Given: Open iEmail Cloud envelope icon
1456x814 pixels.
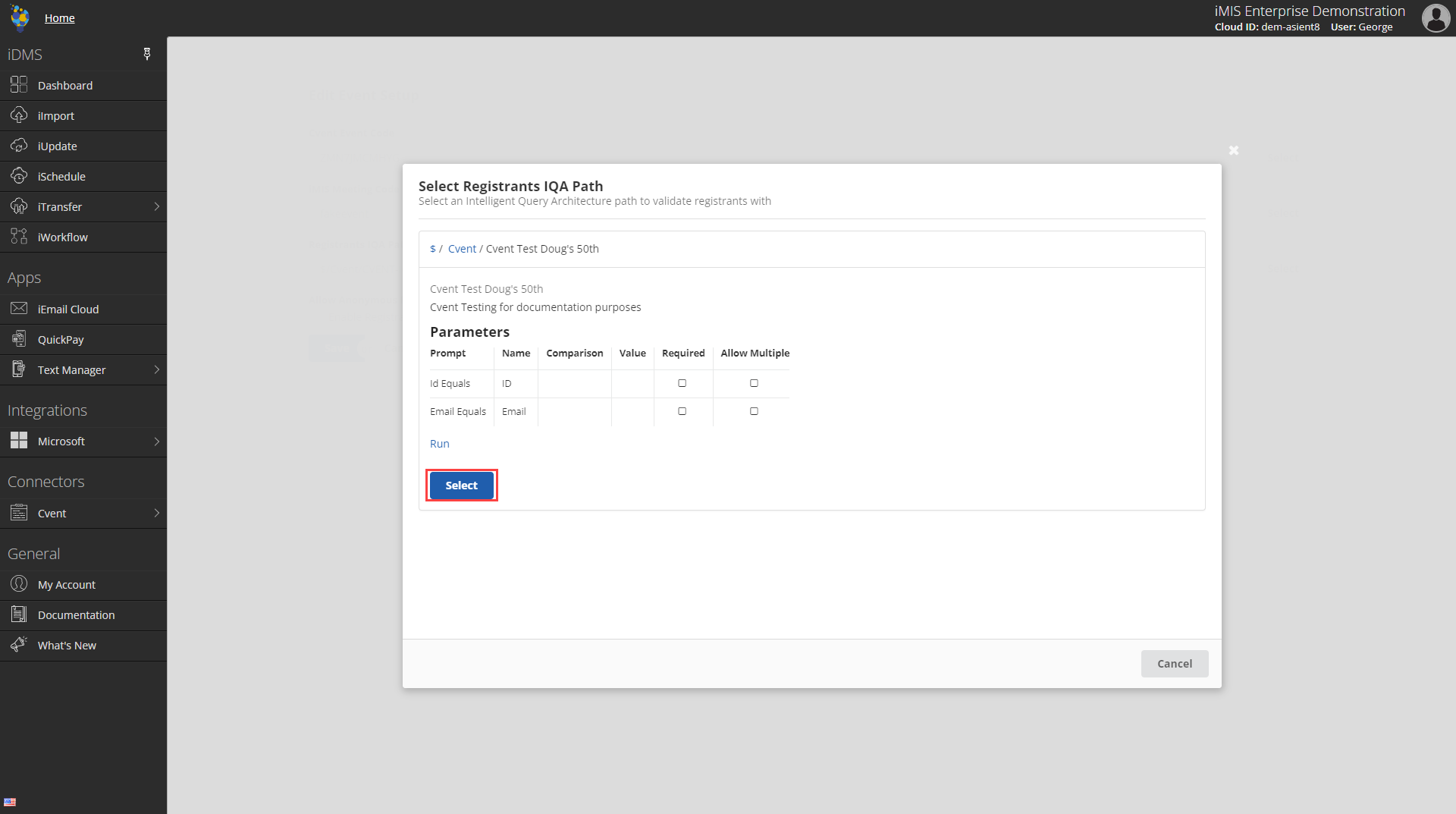Looking at the screenshot, I should (x=19, y=309).
